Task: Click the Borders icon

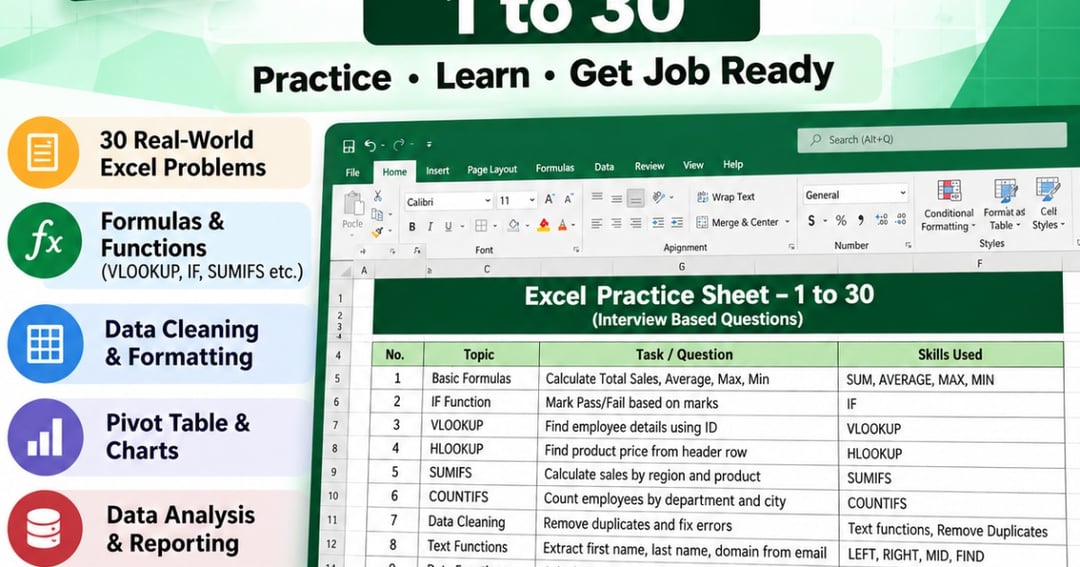Action: 481,226
